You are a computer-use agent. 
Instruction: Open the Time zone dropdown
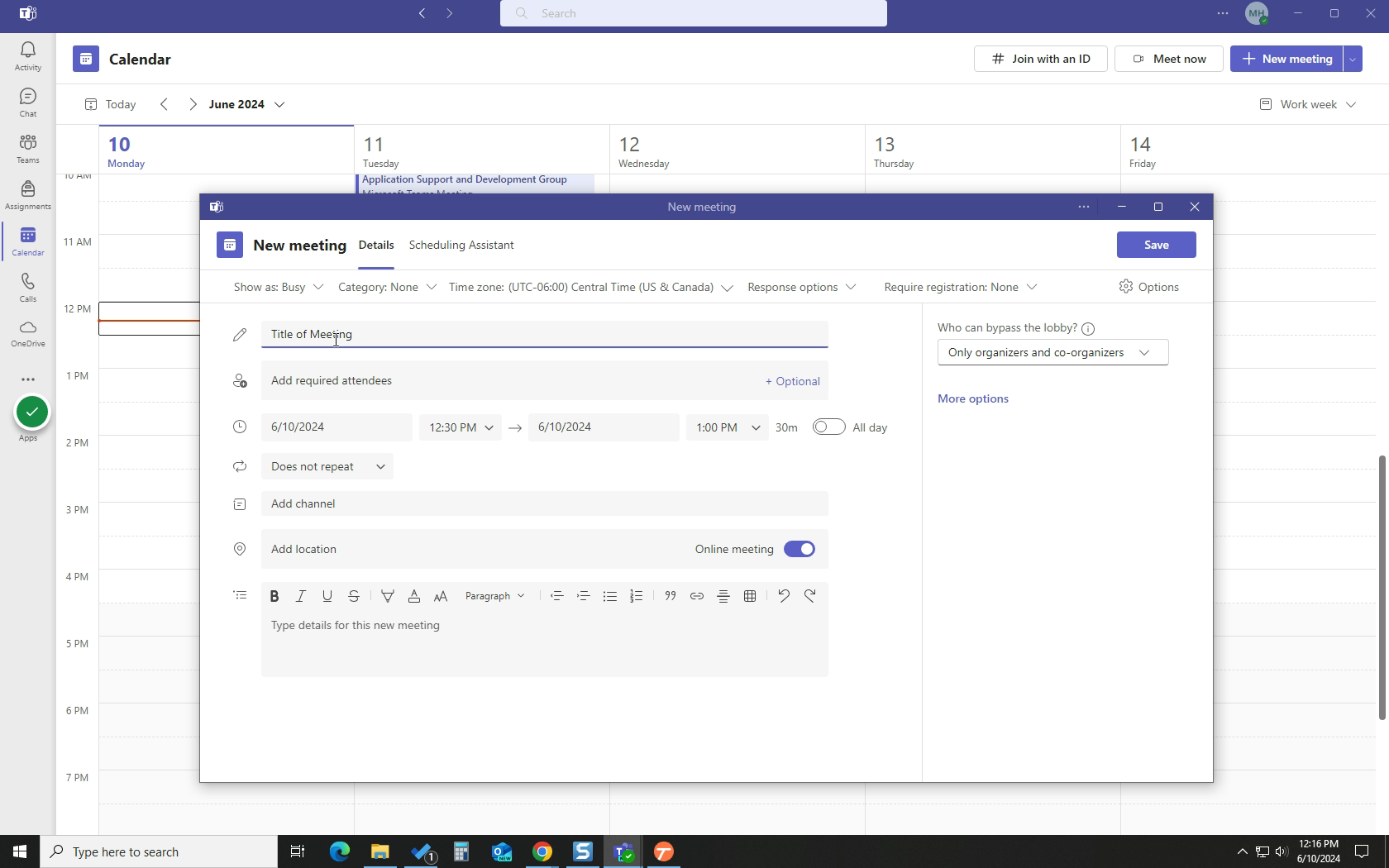click(x=590, y=287)
